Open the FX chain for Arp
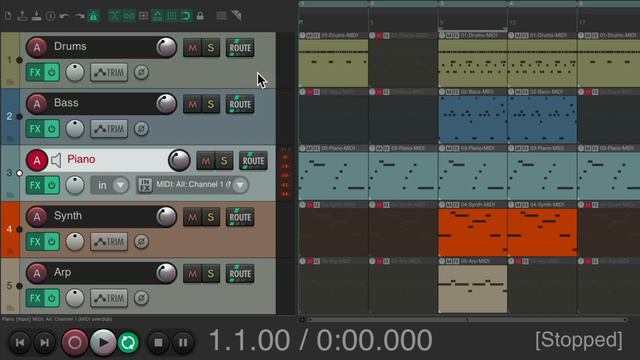 35,298
